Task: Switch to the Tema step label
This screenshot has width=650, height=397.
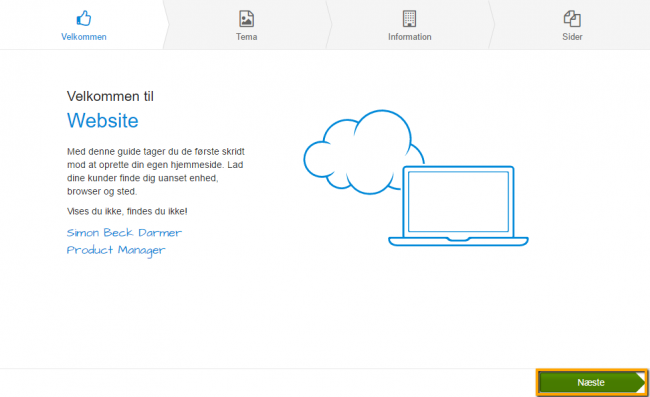Action: click(x=247, y=37)
